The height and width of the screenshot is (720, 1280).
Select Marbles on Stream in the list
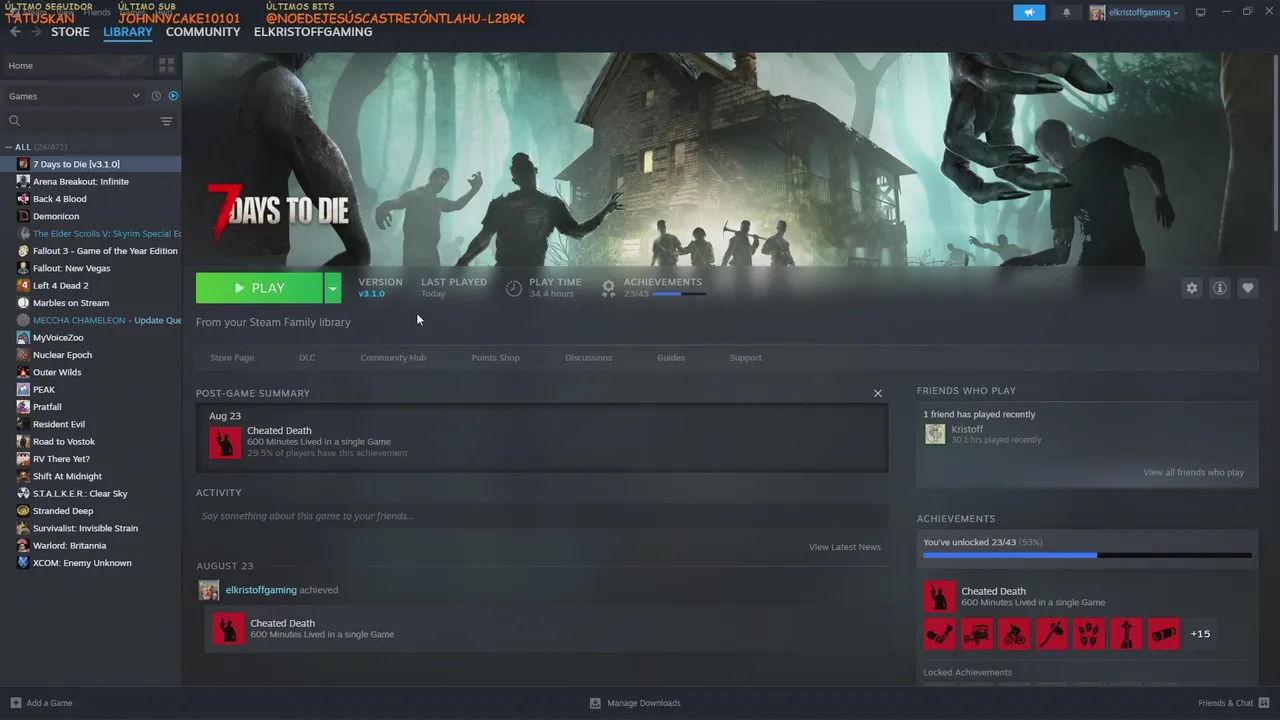pyautogui.click(x=91, y=303)
